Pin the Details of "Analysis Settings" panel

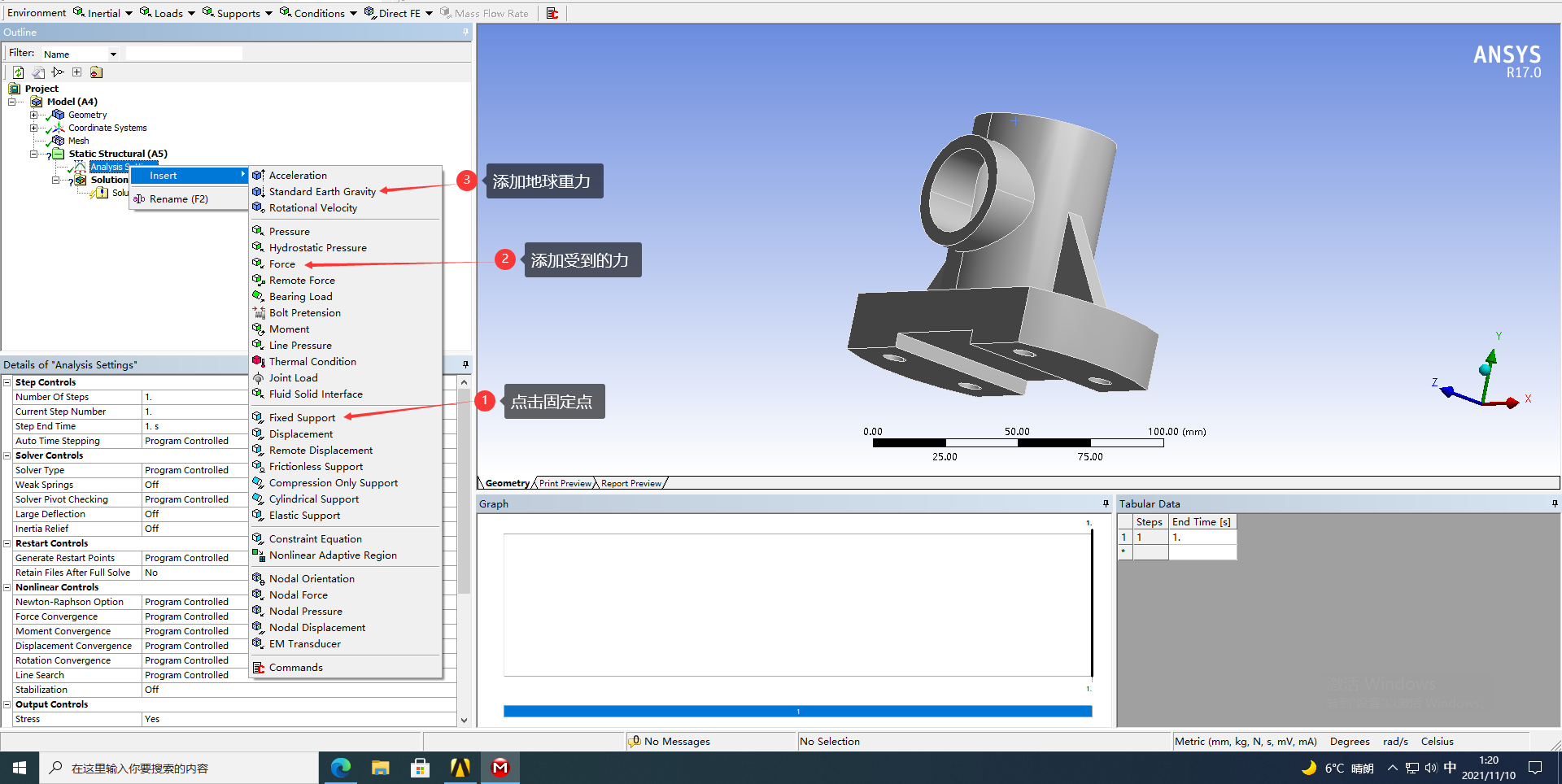[x=465, y=364]
